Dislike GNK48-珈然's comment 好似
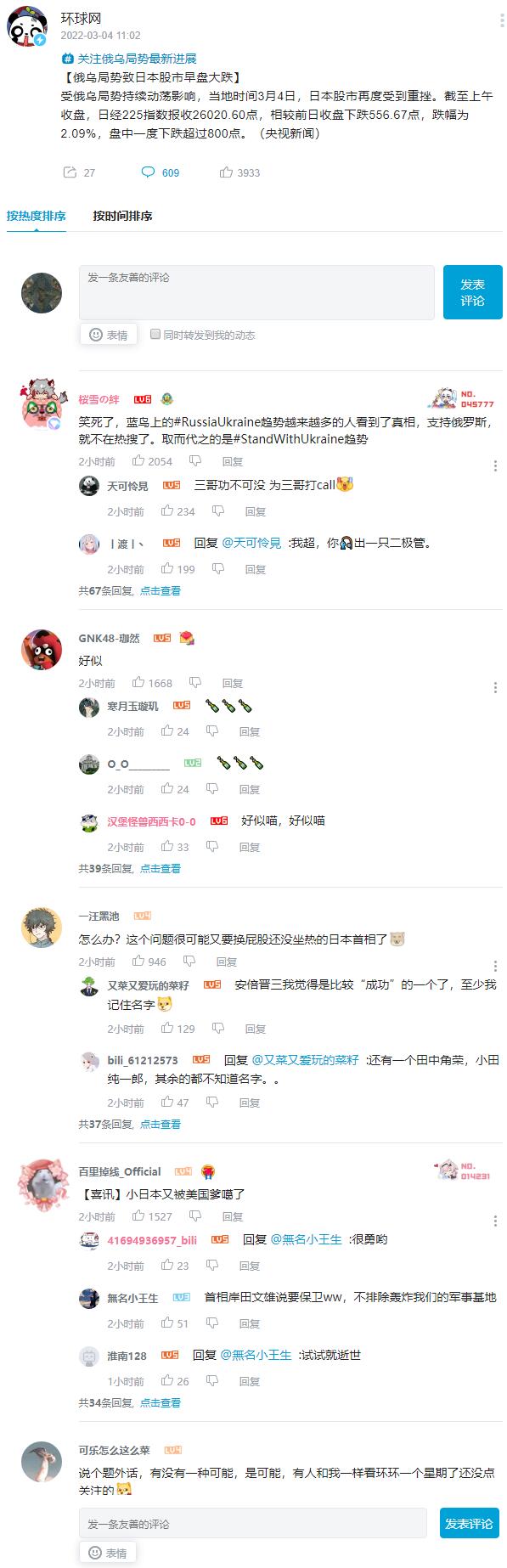This screenshot has width=507, height=1568. tap(195, 683)
